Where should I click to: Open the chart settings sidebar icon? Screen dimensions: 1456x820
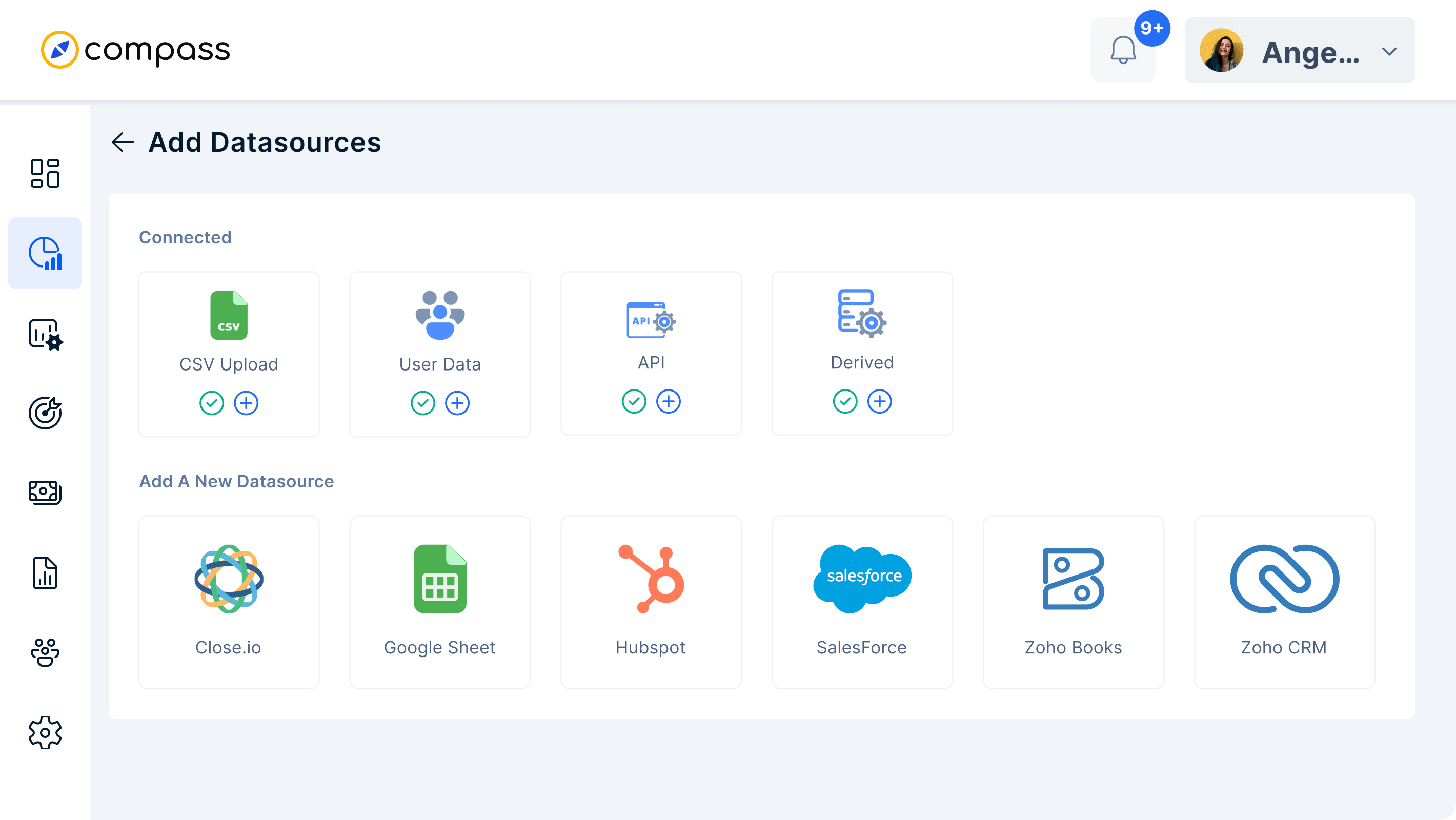pos(45,334)
